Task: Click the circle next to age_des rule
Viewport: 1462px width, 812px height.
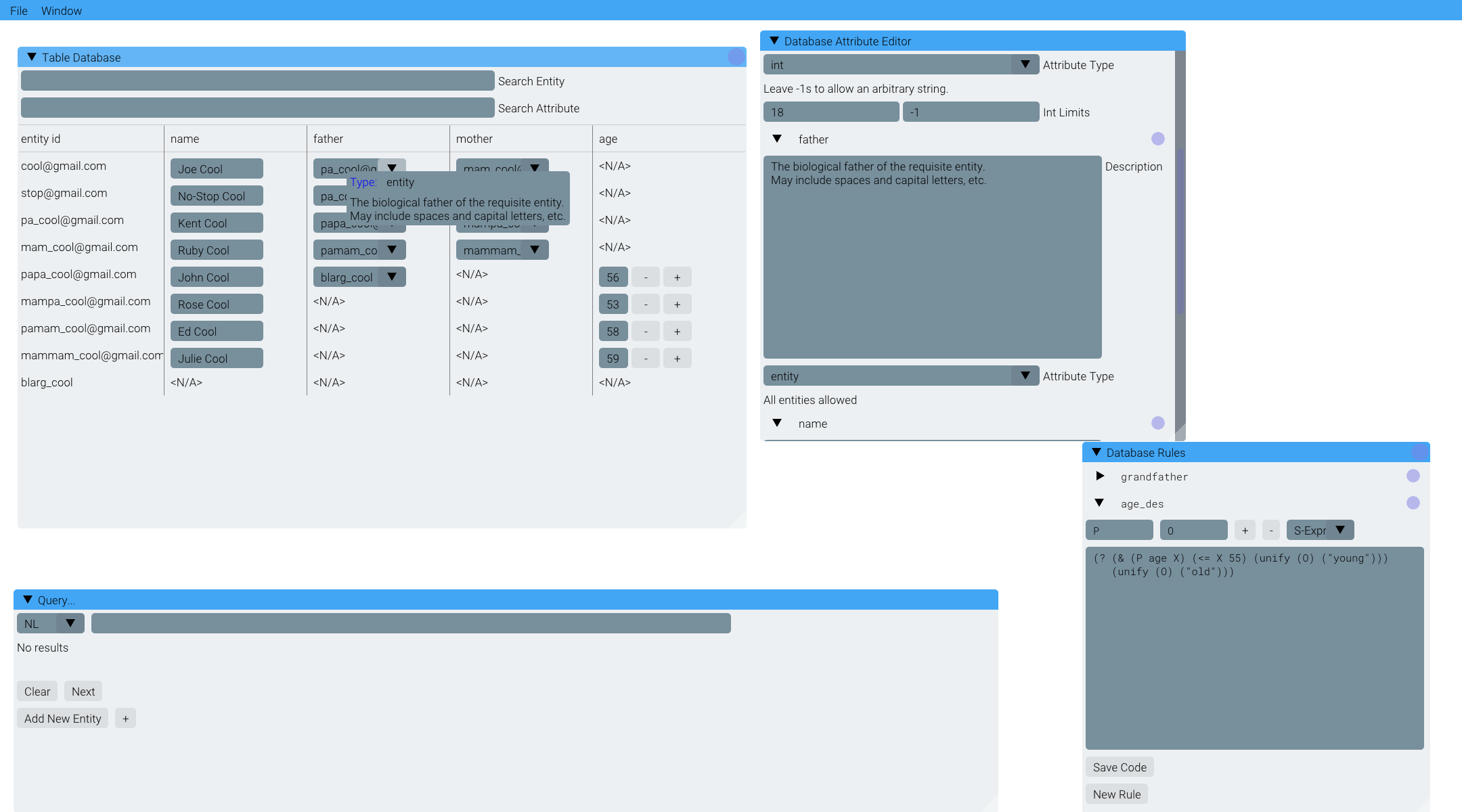Action: [x=1413, y=503]
